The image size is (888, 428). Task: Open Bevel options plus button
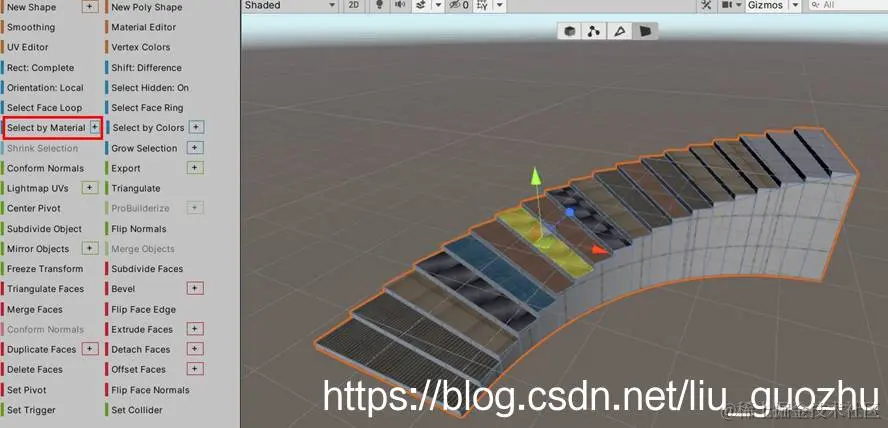[x=195, y=288]
